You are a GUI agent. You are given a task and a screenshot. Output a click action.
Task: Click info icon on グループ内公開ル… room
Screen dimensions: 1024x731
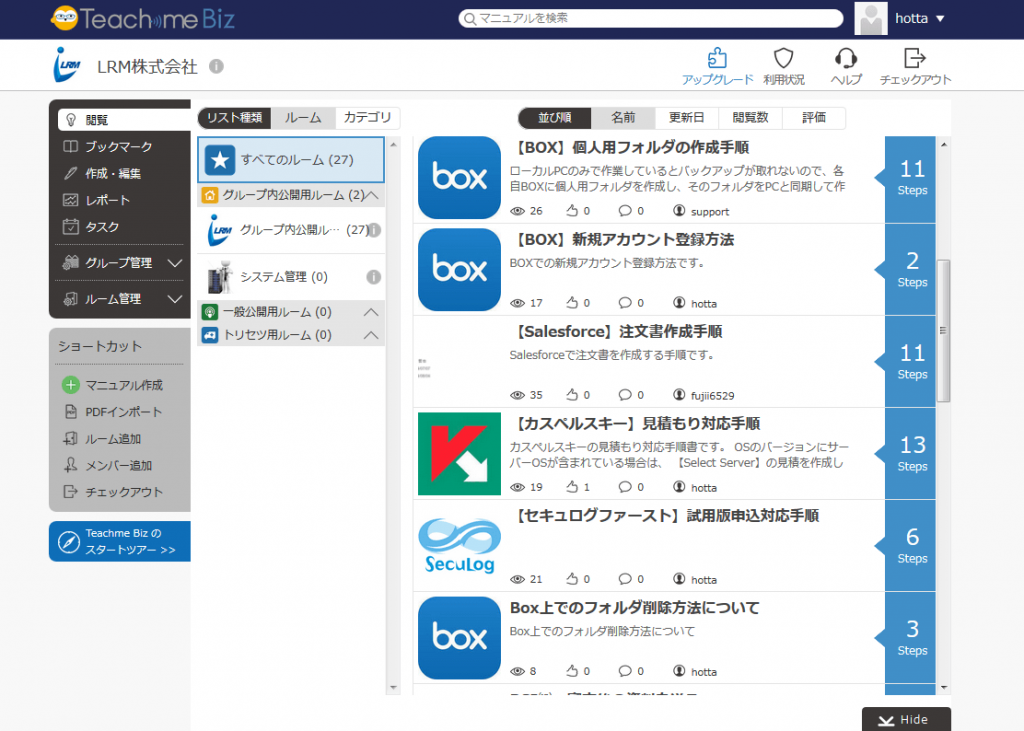coord(374,230)
